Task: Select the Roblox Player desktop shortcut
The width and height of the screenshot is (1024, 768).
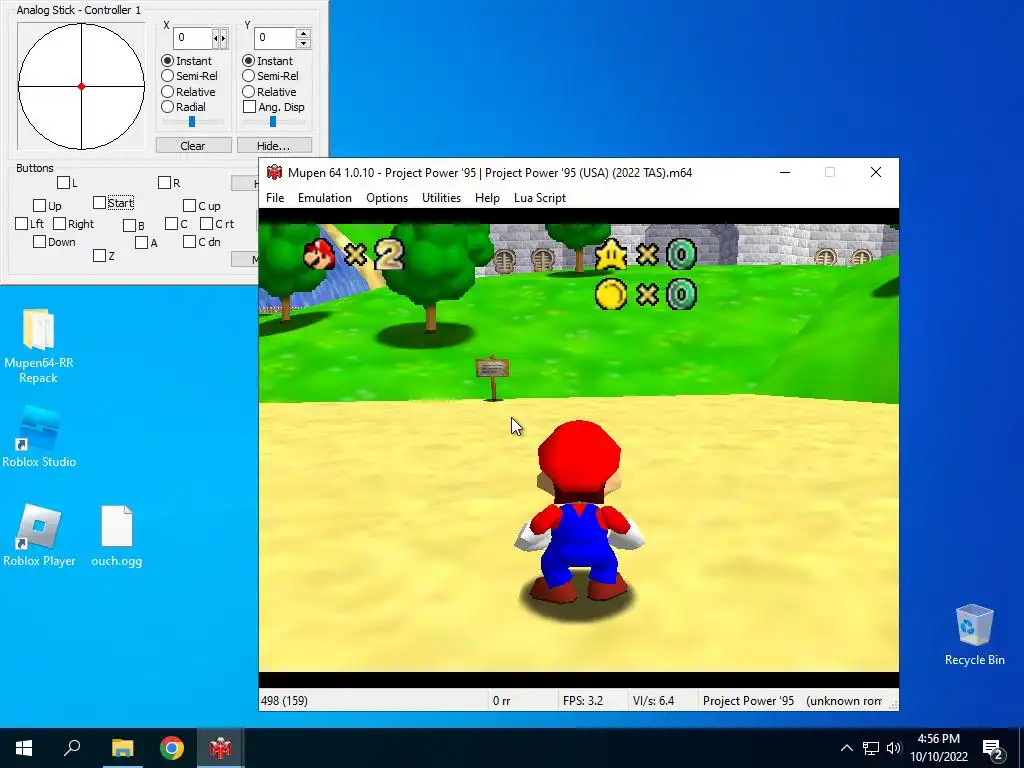Action: point(39,535)
